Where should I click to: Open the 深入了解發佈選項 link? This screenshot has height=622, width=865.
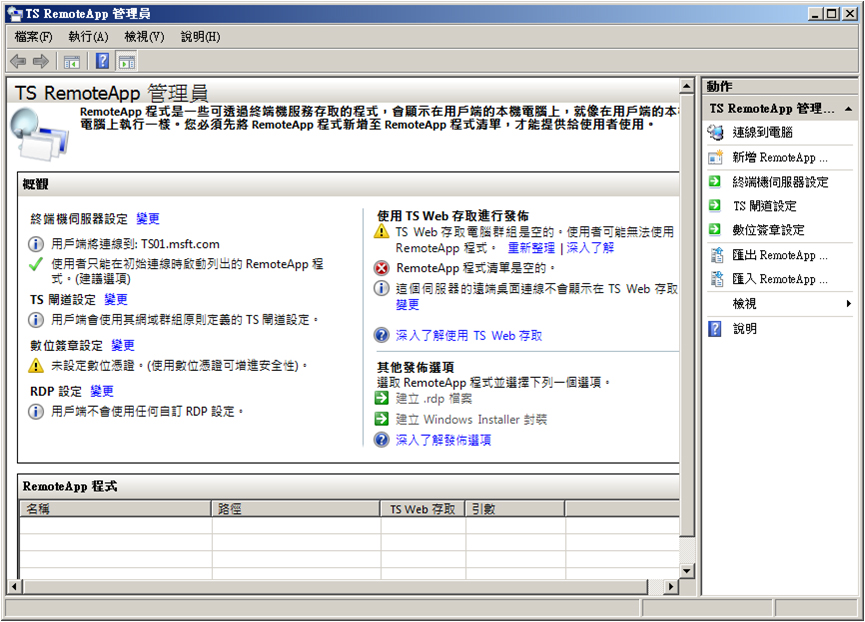coord(444,440)
